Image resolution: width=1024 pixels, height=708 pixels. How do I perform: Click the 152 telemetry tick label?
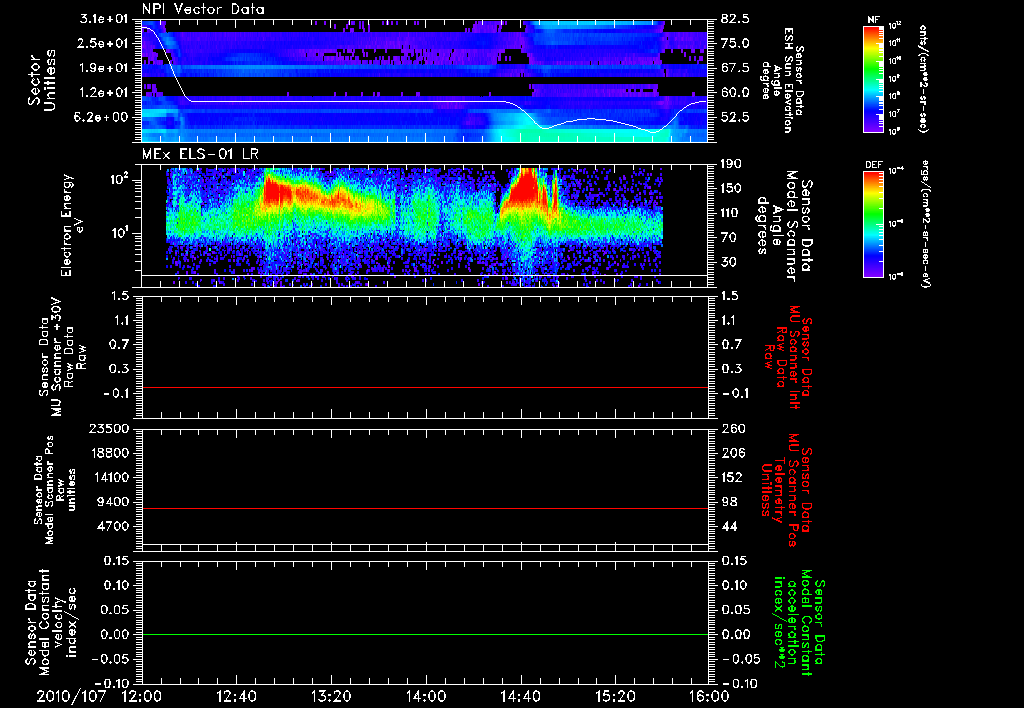pos(732,477)
